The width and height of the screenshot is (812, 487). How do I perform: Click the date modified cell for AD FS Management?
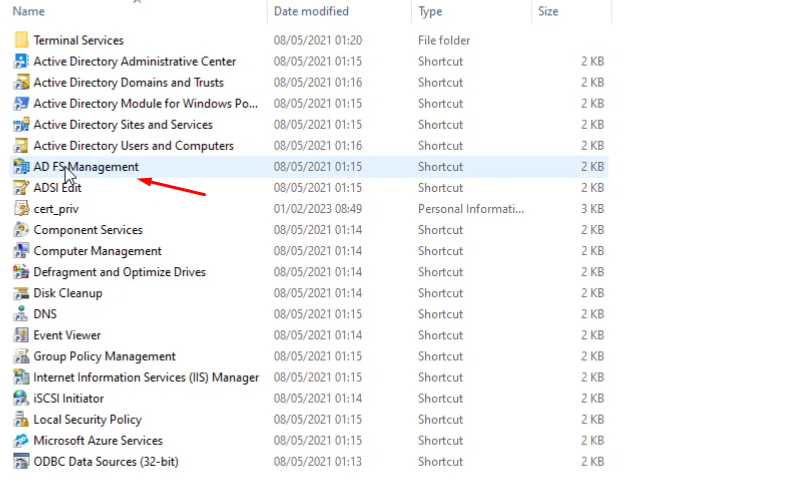click(318, 167)
